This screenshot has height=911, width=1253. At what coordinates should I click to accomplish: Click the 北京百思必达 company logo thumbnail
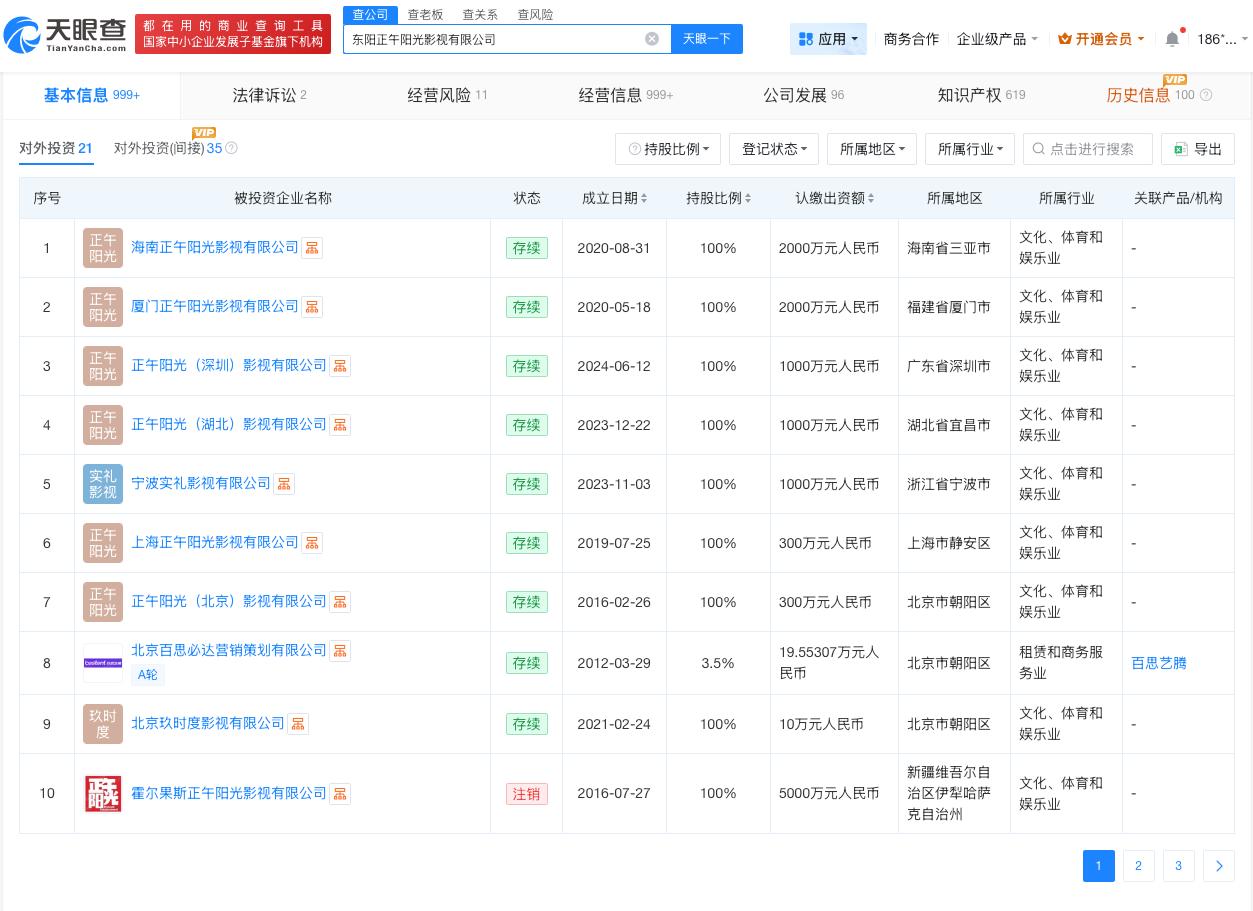click(102, 662)
